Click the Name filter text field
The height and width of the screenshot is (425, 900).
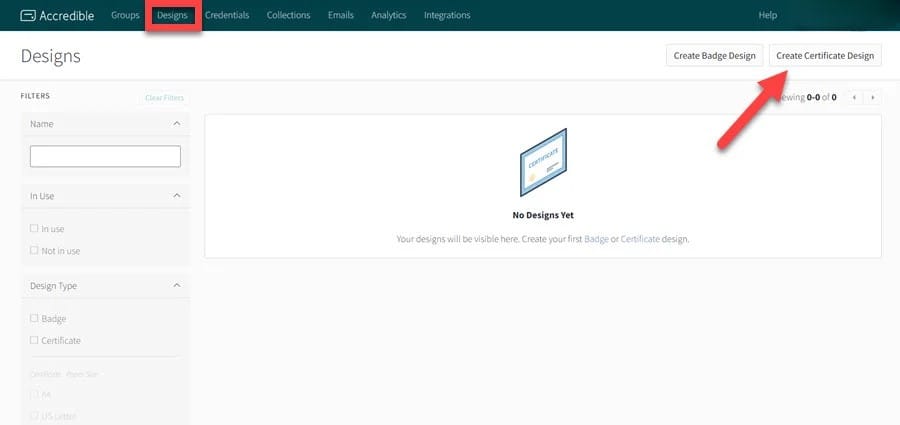(105, 157)
